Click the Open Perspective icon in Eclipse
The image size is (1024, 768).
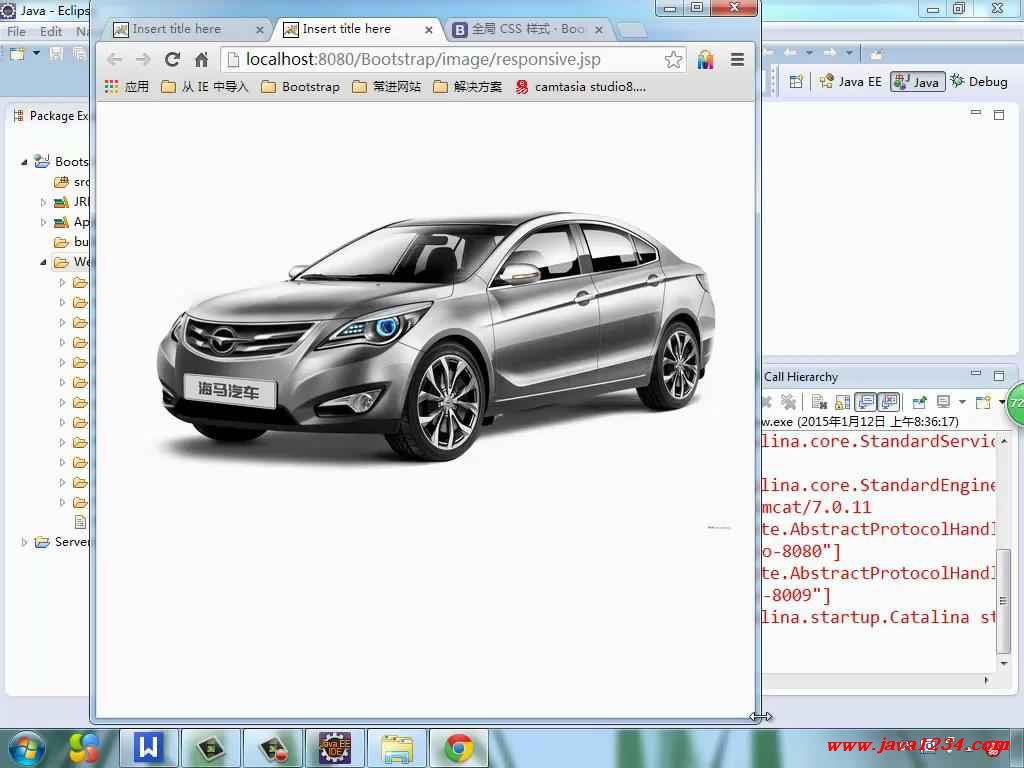coord(797,82)
